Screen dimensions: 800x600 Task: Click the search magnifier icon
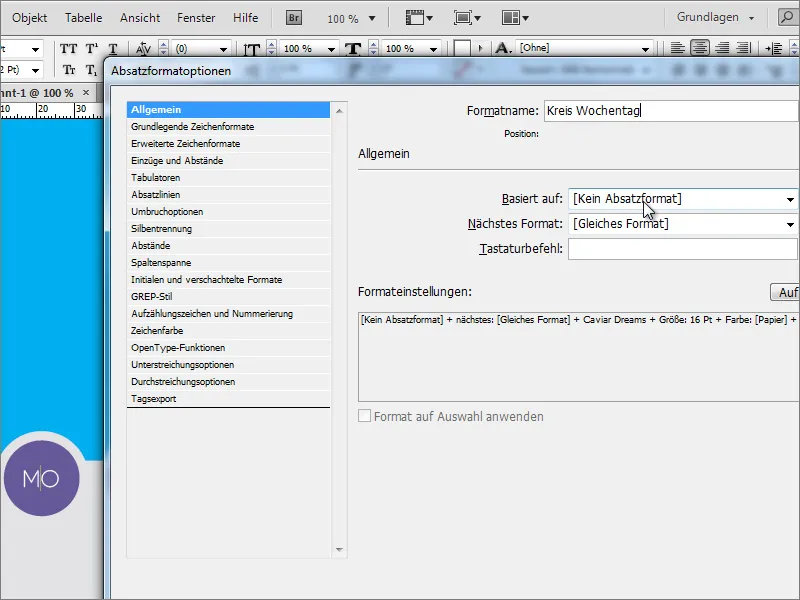(788, 17)
